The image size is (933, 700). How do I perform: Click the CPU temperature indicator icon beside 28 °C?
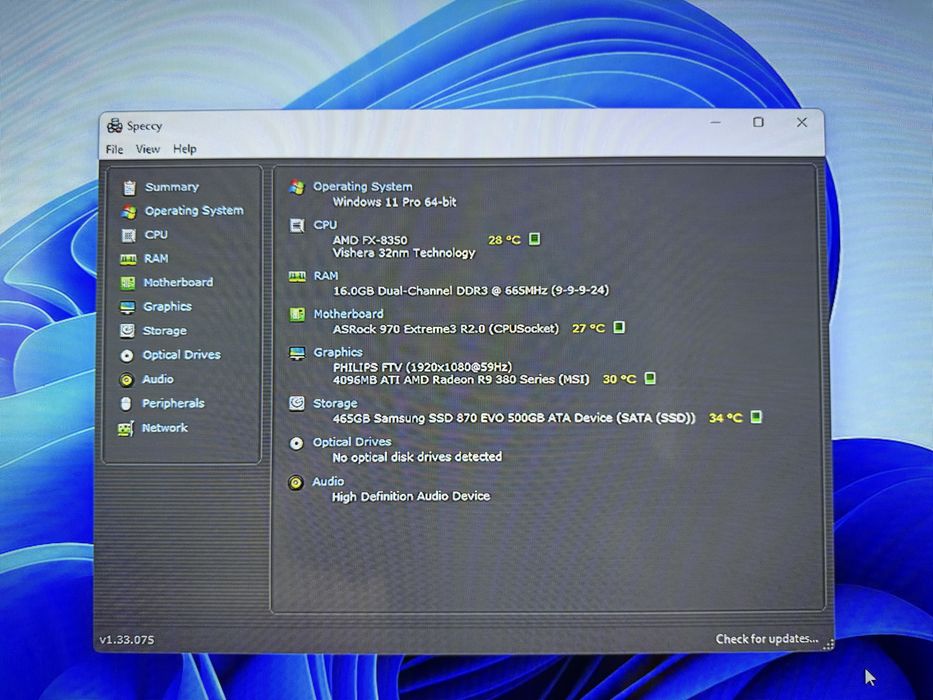pyautogui.click(x=534, y=239)
